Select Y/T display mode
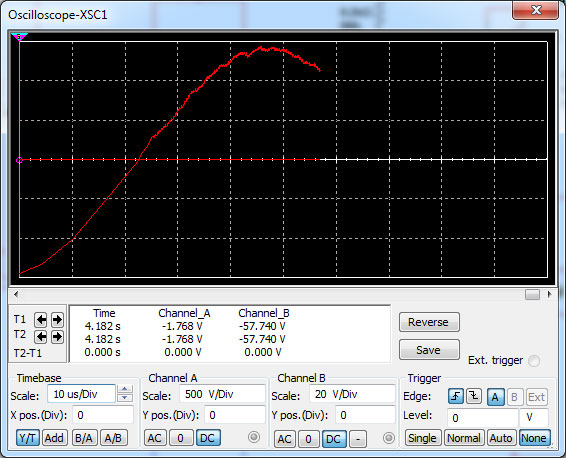 [27, 438]
